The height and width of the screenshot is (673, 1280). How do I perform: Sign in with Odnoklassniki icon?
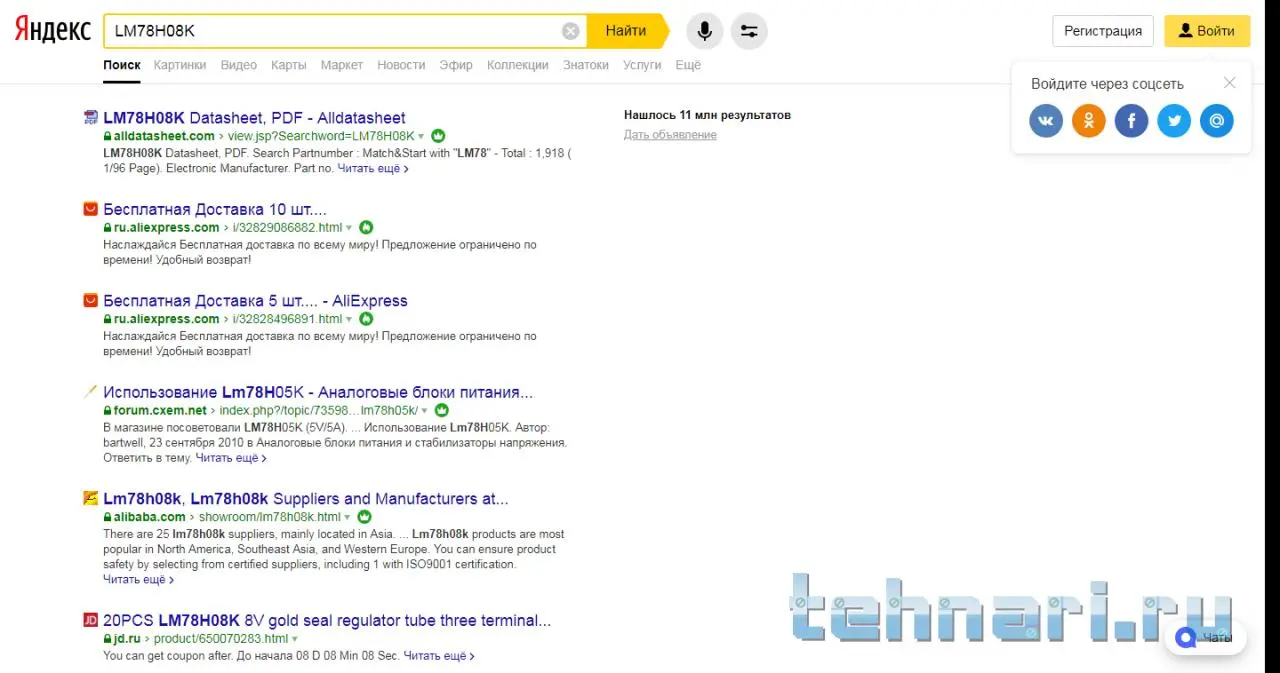point(1089,121)
